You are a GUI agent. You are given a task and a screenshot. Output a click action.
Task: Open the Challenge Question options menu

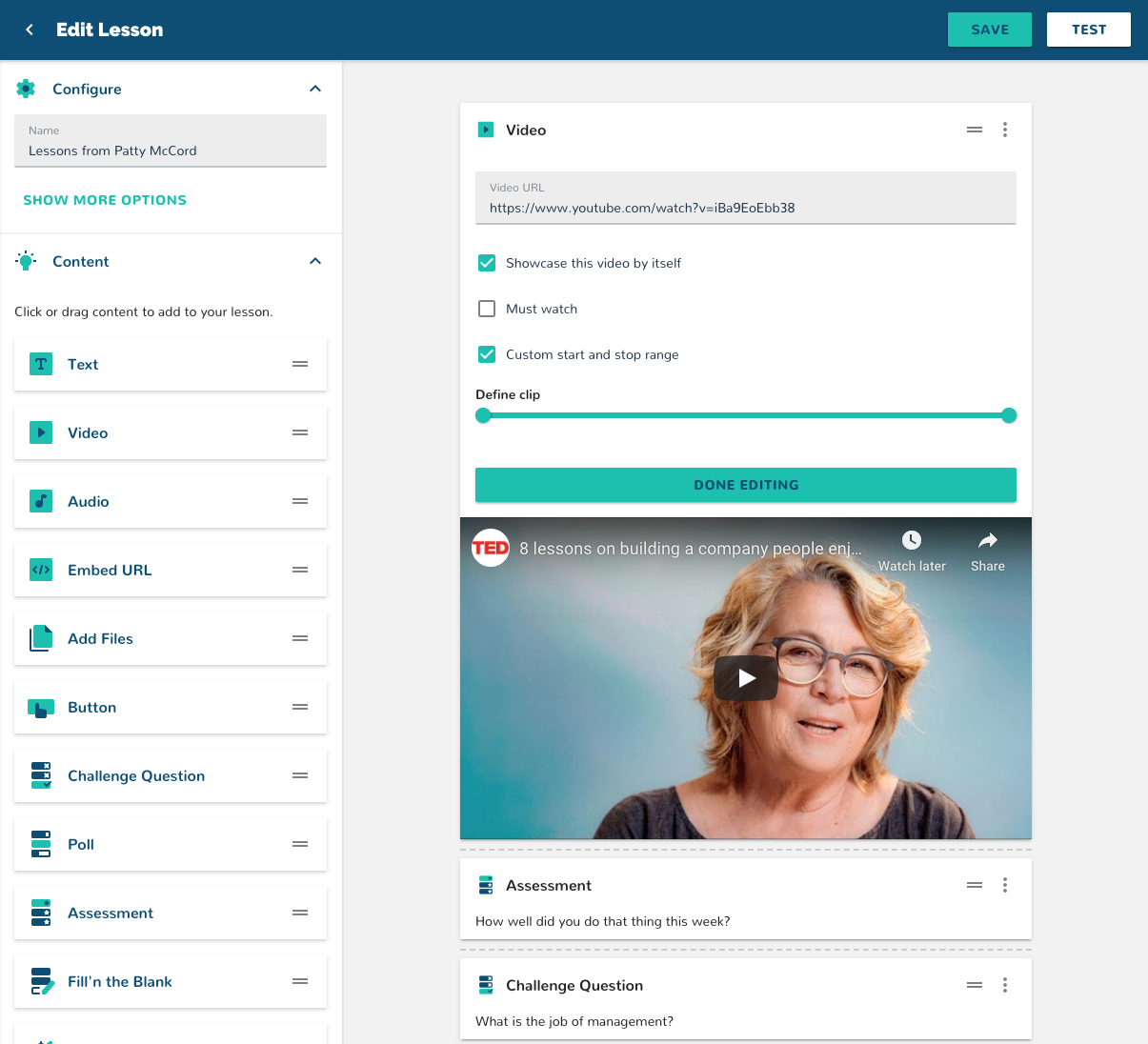click(x=1005, y=985)
